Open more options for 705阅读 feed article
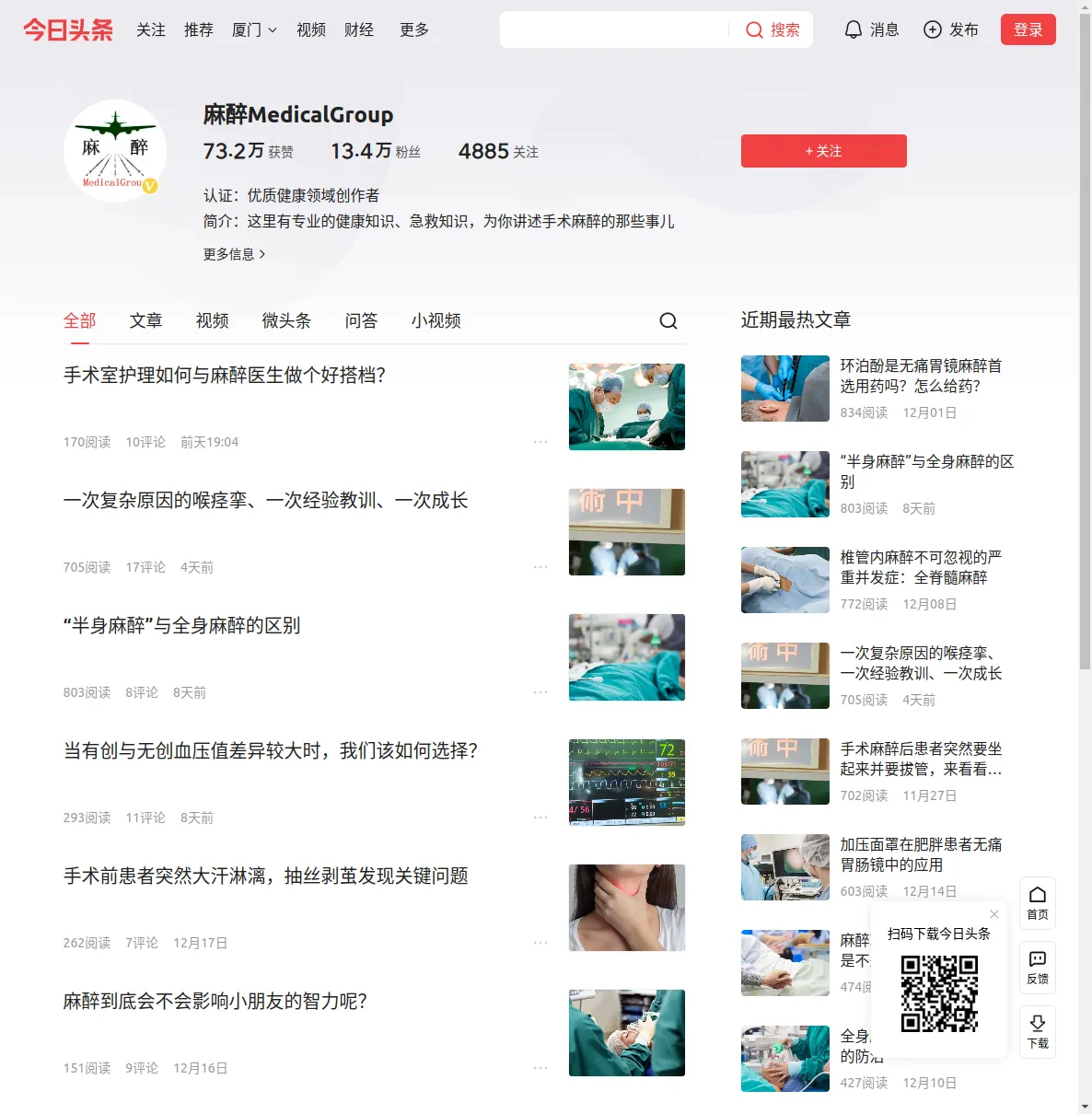This screenshot has width=1092, height=1114. click(540, 567)
